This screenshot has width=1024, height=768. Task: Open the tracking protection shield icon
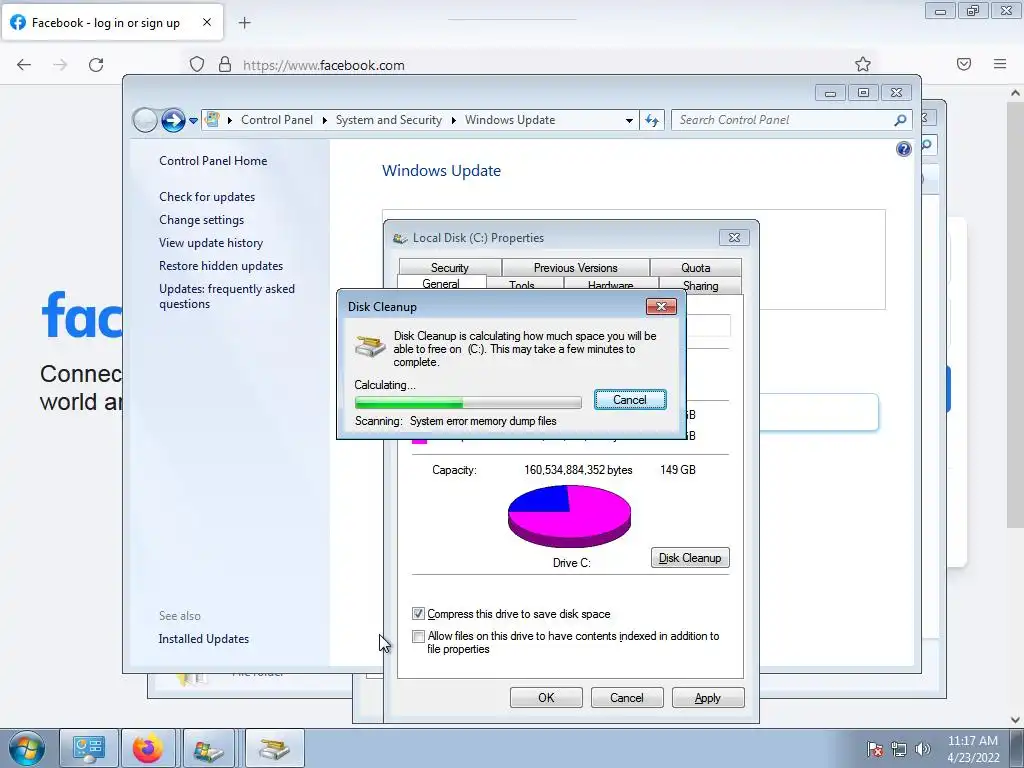[x=197, y=64]
